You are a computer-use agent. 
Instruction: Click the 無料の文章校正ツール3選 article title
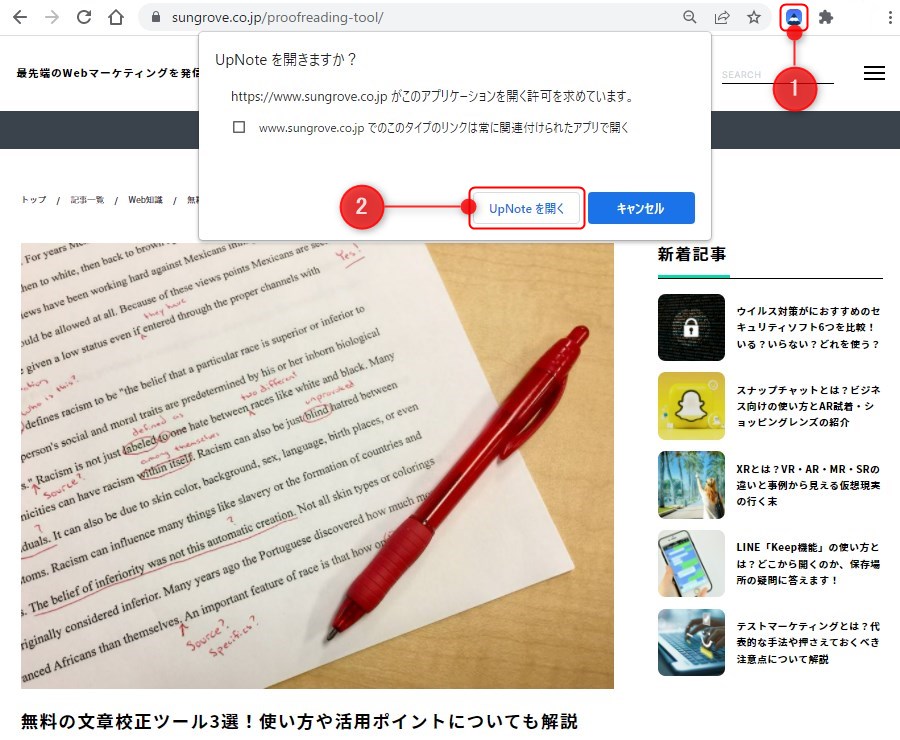coord(299,721)
